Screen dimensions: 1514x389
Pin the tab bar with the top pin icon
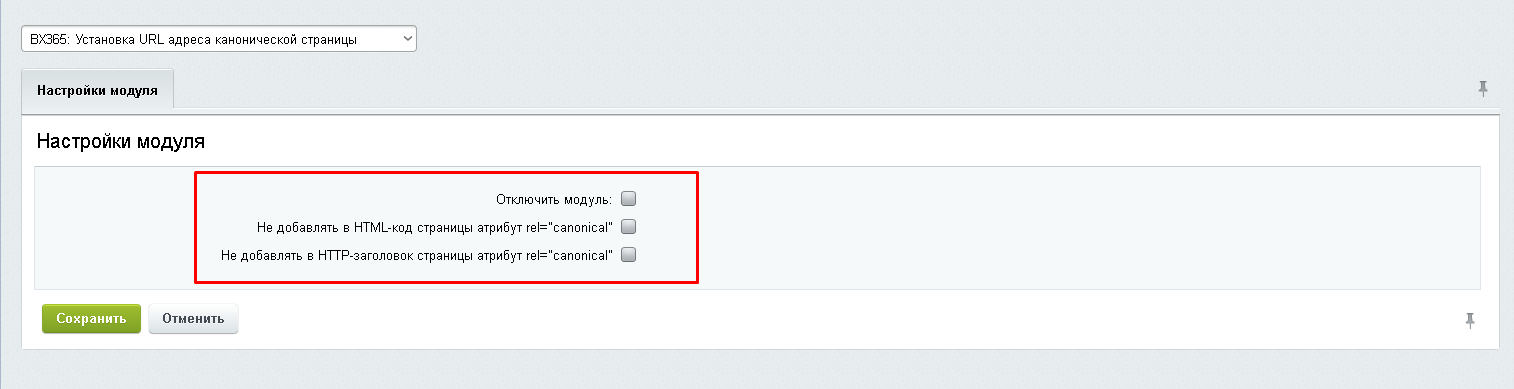(x=1483, y=89)
